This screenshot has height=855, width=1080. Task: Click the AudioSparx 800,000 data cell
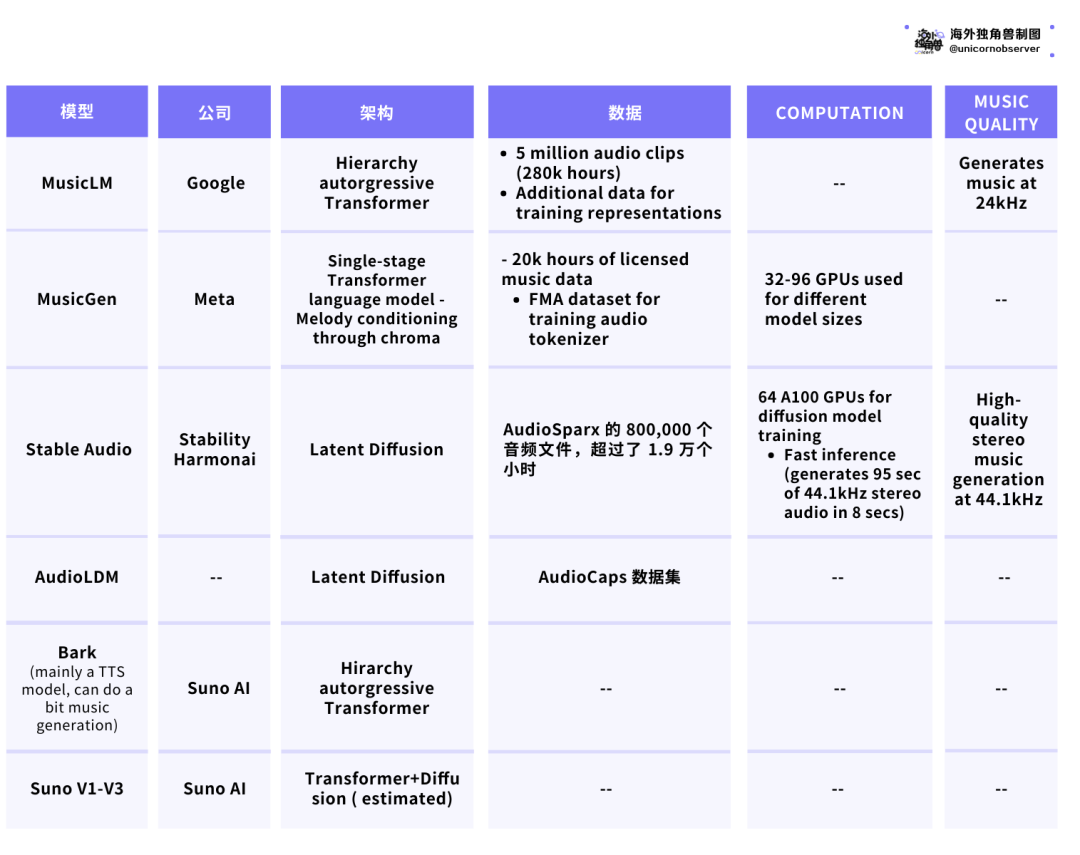point(610,450)
